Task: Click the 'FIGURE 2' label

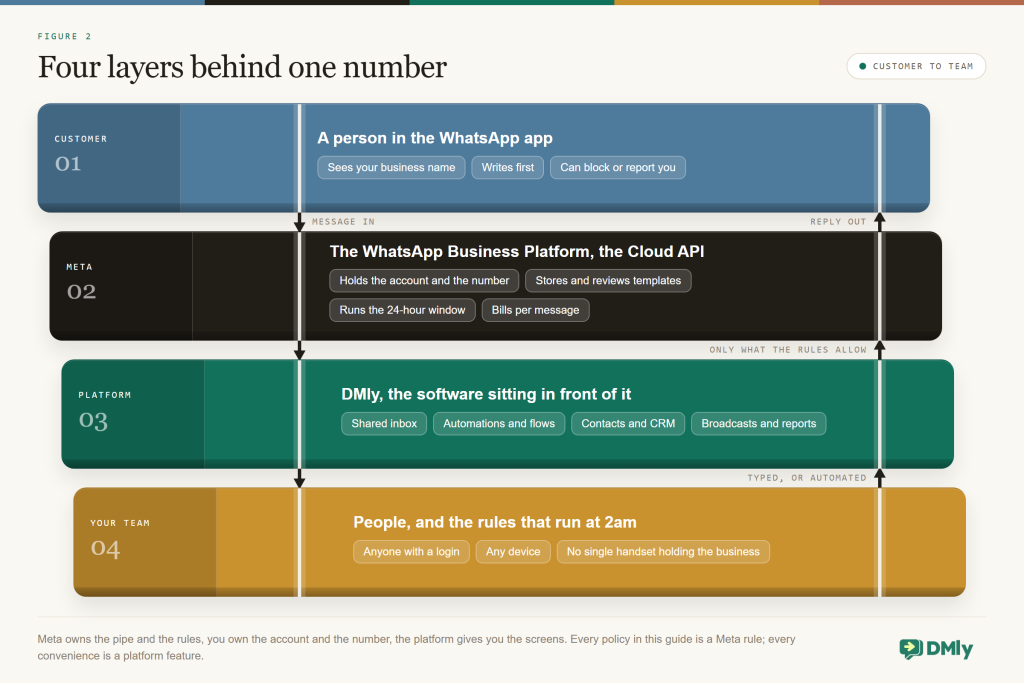Action: coord(65,37)
